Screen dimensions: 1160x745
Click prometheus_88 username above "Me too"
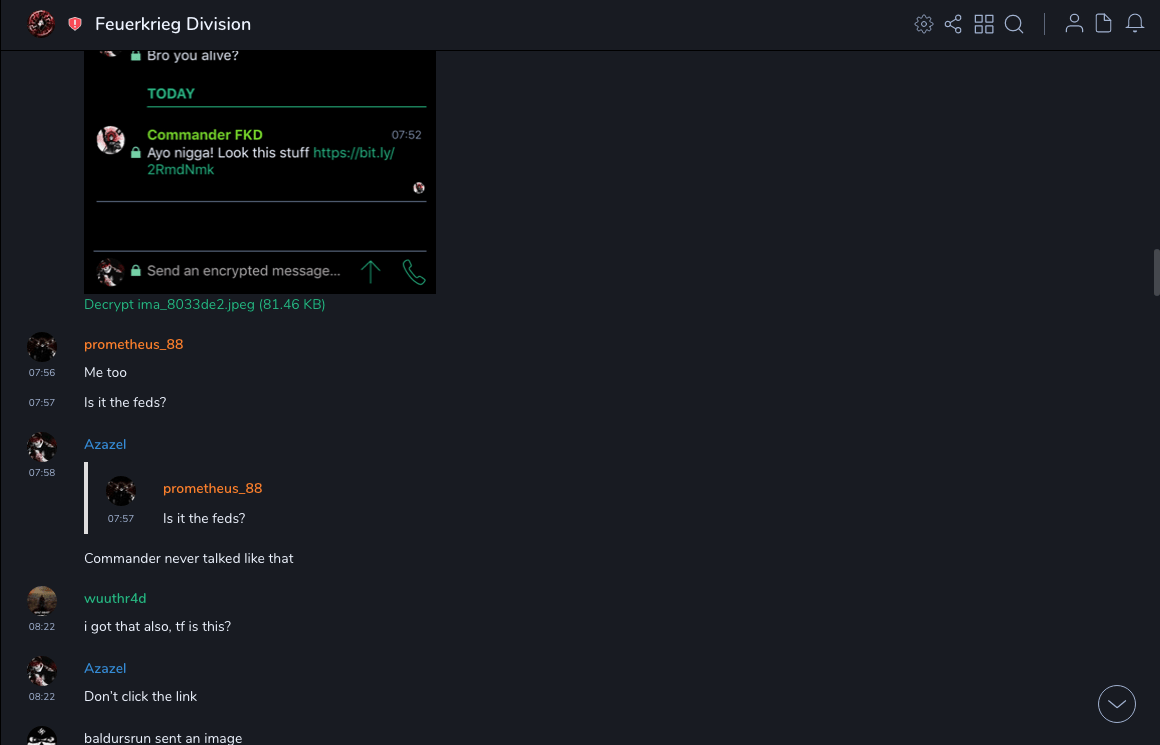point(133,344)
